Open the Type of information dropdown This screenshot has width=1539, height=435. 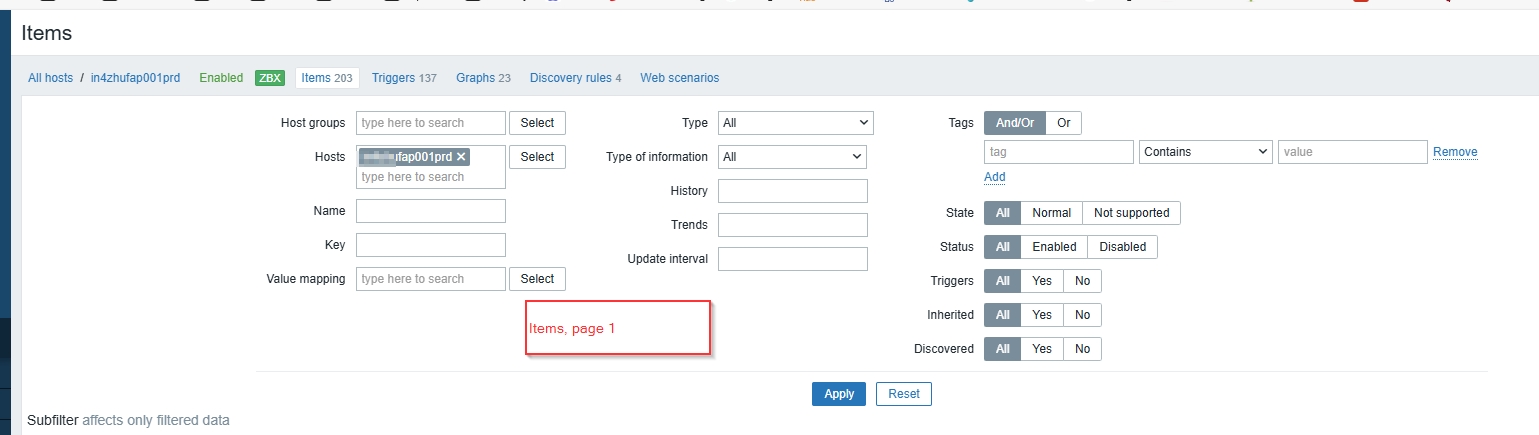(x=792, y=157)
